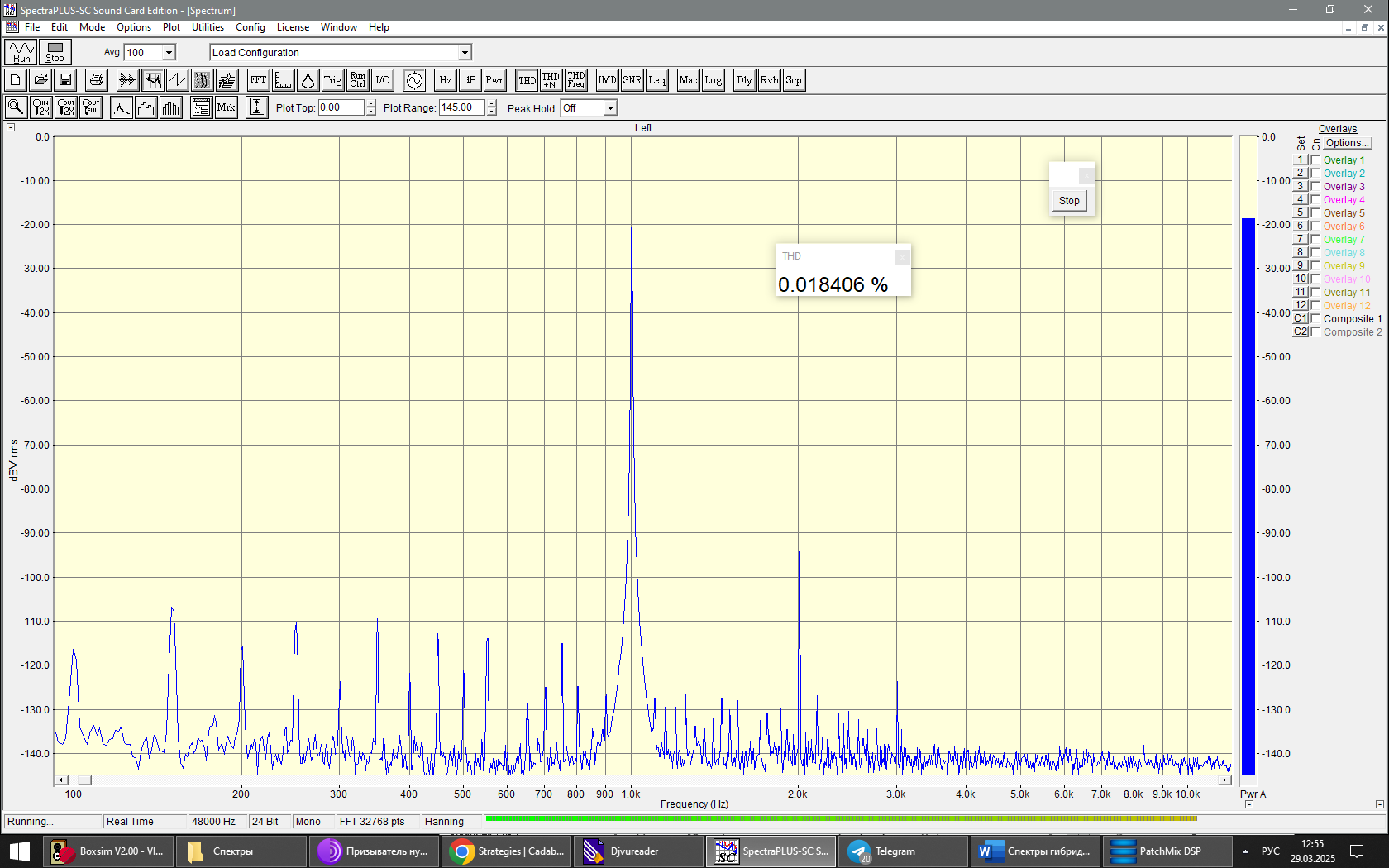Select the magnifier zoom tool
The height and width of the screenshot is (868, 1389).
pyautogui.click(x=16, y=107)
